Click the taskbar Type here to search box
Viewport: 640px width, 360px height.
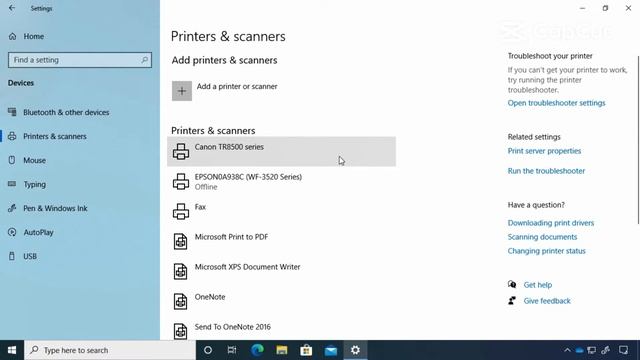point(110,350)
